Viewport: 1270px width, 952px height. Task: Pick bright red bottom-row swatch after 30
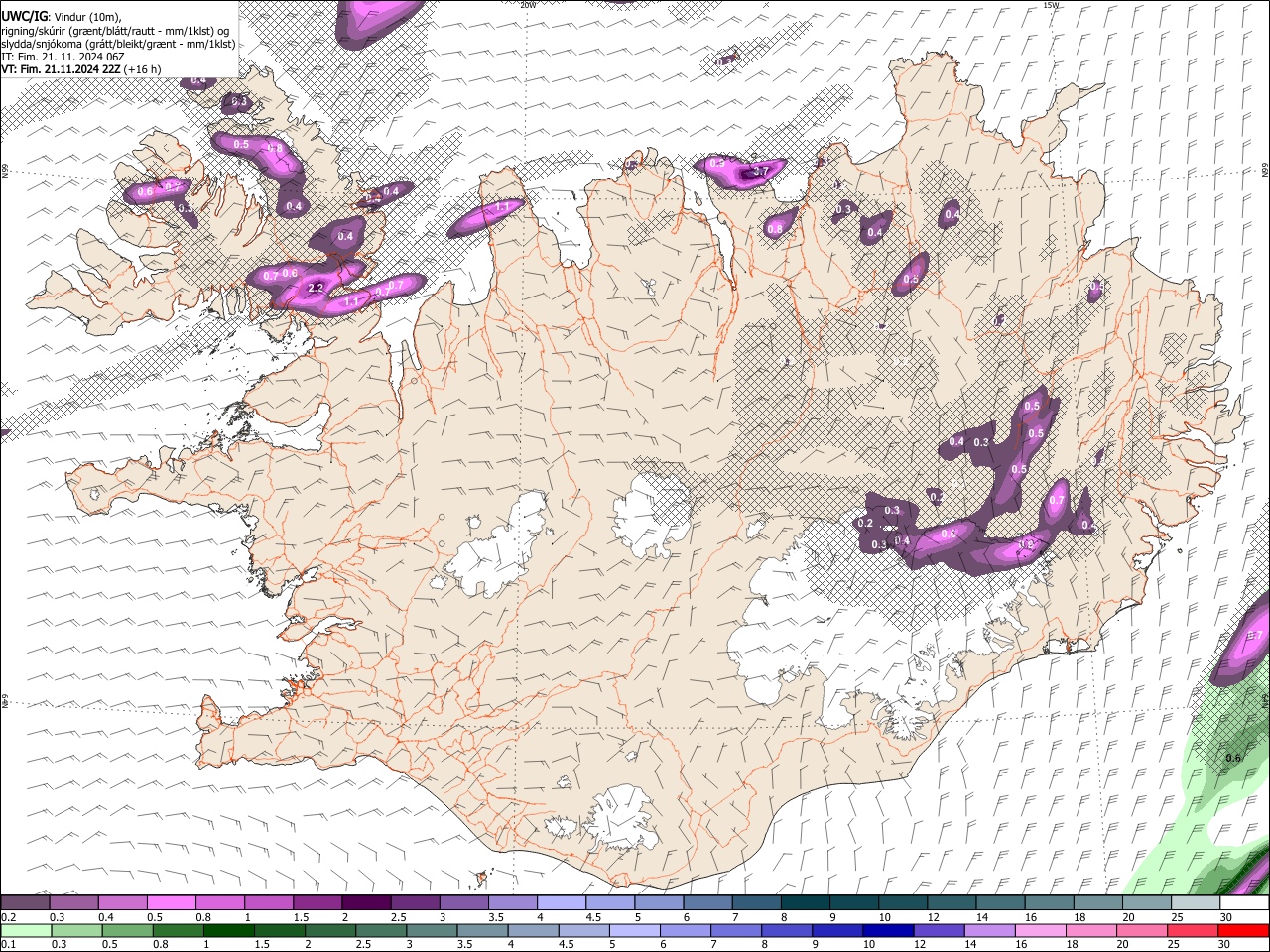pyautogui.click(x=1244, y=930)
